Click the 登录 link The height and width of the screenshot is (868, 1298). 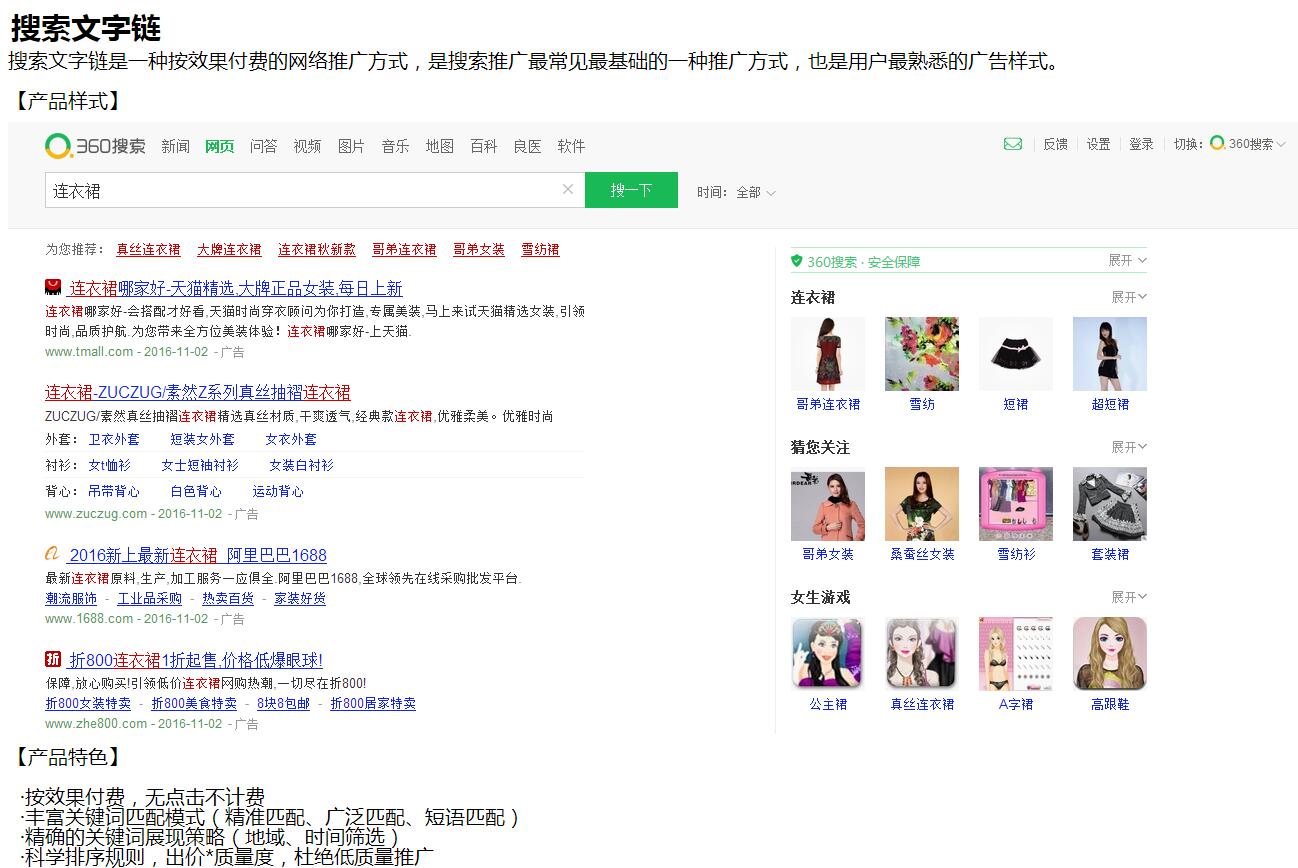coord(1141,144)
